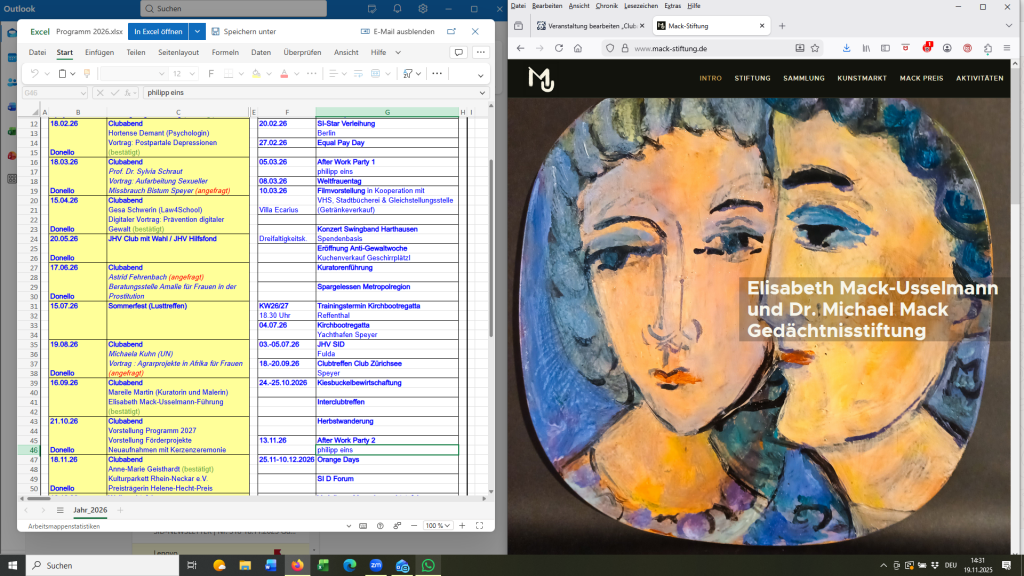
Task: Toggle bold formatting F button
Action: coord(211,74)
